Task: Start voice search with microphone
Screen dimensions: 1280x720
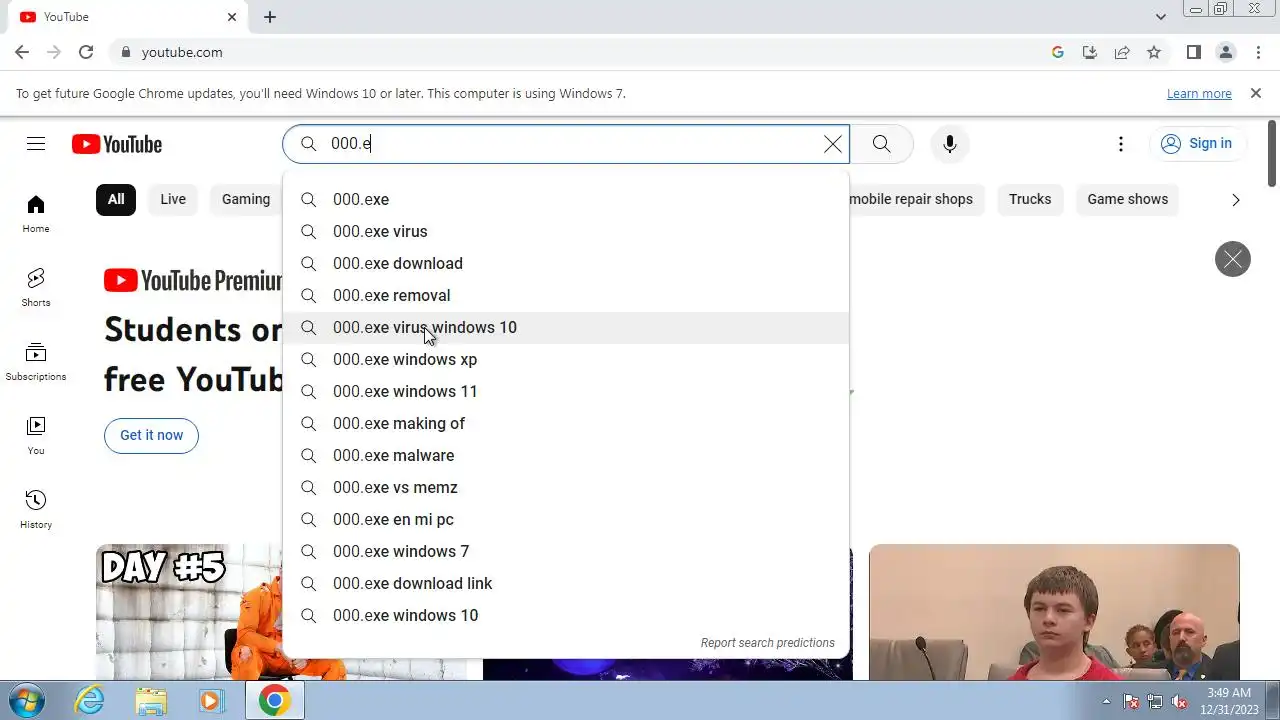Action: (x=950, y=144)
